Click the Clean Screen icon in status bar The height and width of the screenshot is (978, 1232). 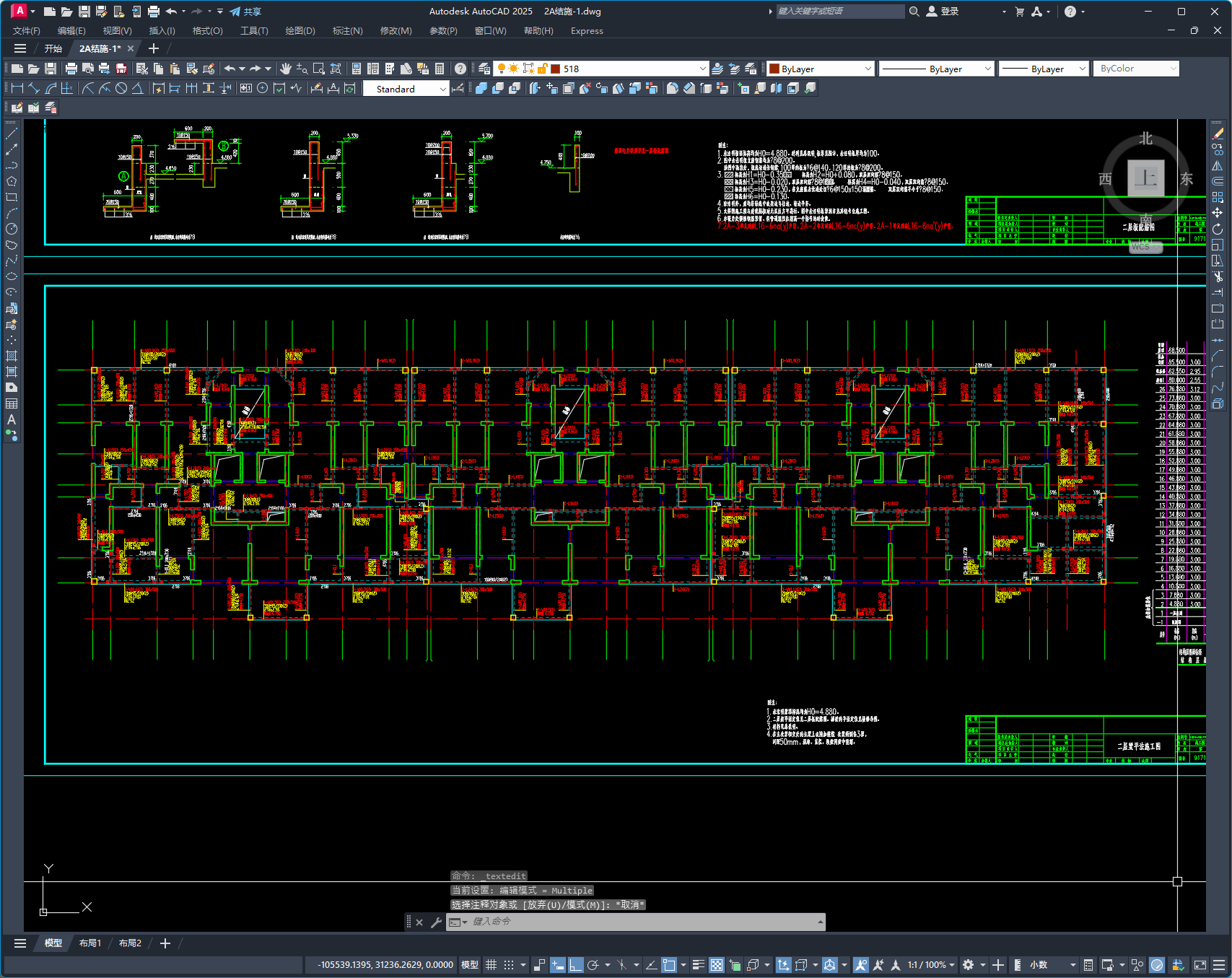click(1200, 965)
